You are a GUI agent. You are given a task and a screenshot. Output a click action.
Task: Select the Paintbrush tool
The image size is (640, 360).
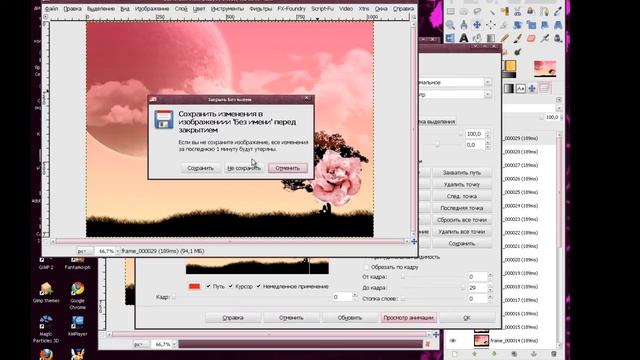(x=518, y=38)
